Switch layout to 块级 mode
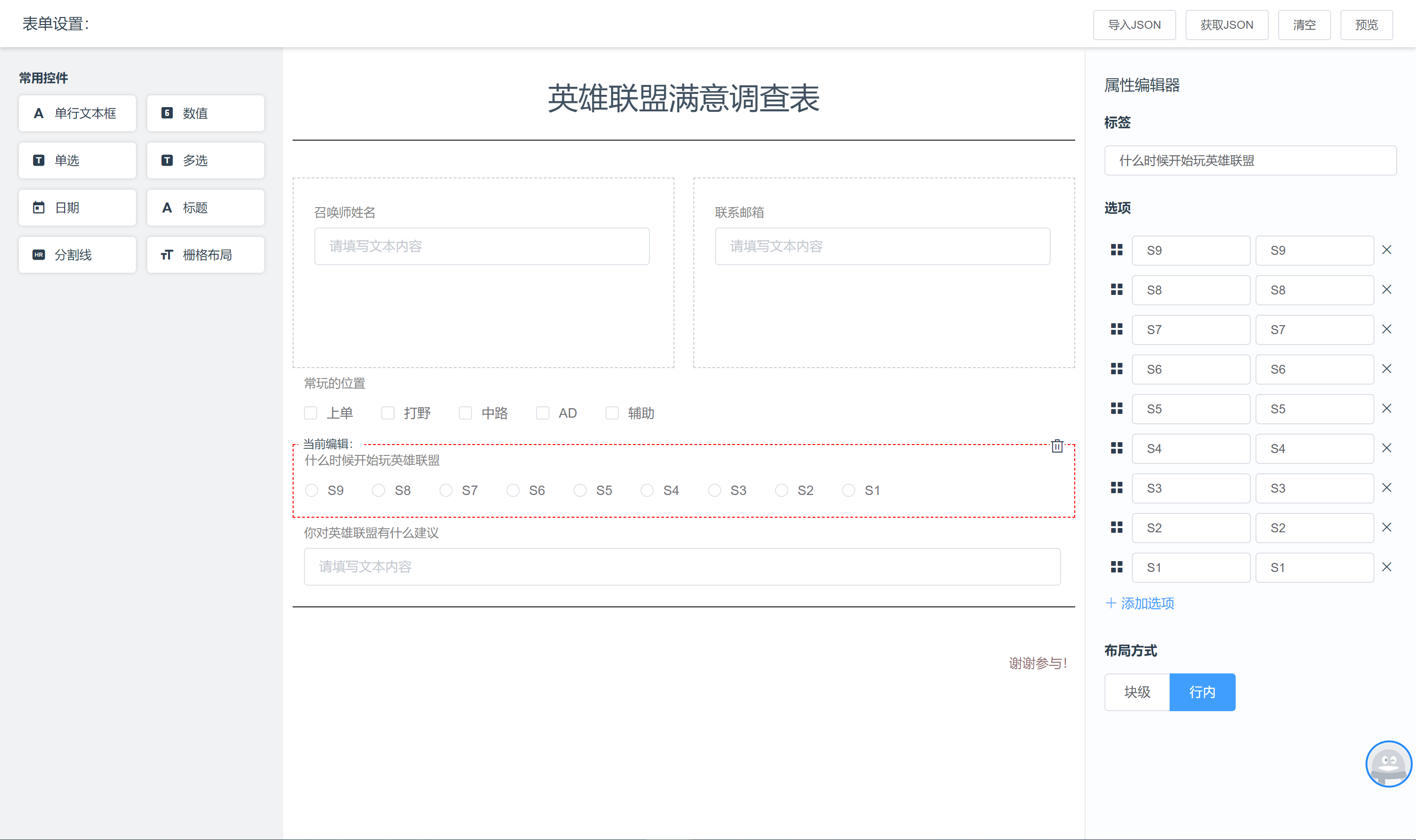 coord(1137,692)
